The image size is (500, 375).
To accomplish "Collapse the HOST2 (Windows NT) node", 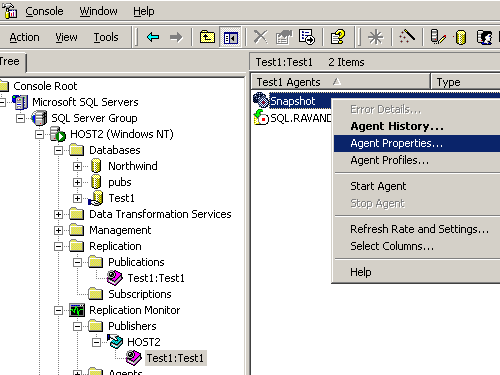I will click(39, 134).
